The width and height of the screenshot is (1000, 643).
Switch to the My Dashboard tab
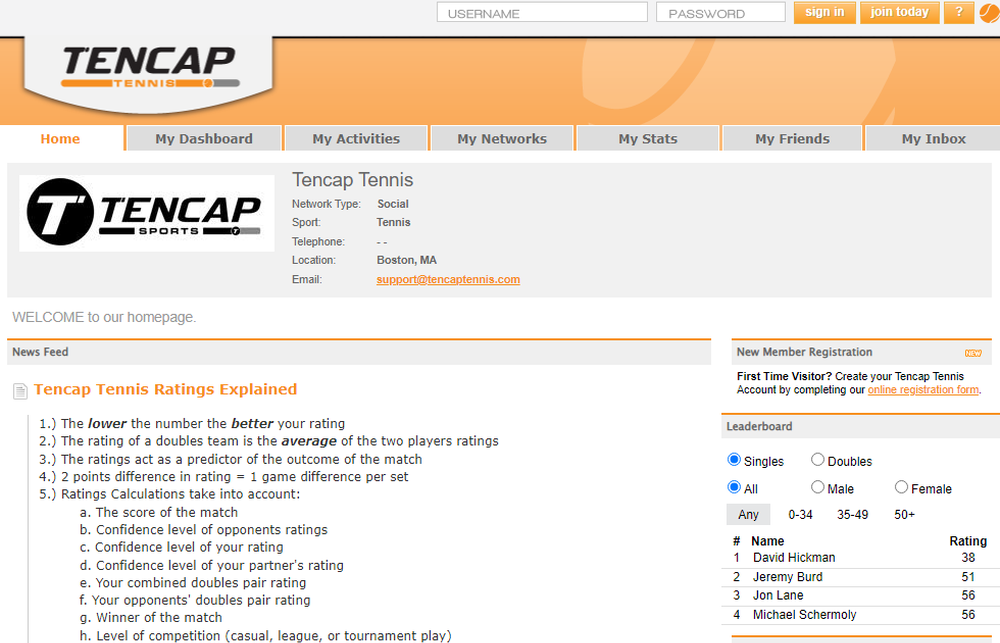[203, 138]
